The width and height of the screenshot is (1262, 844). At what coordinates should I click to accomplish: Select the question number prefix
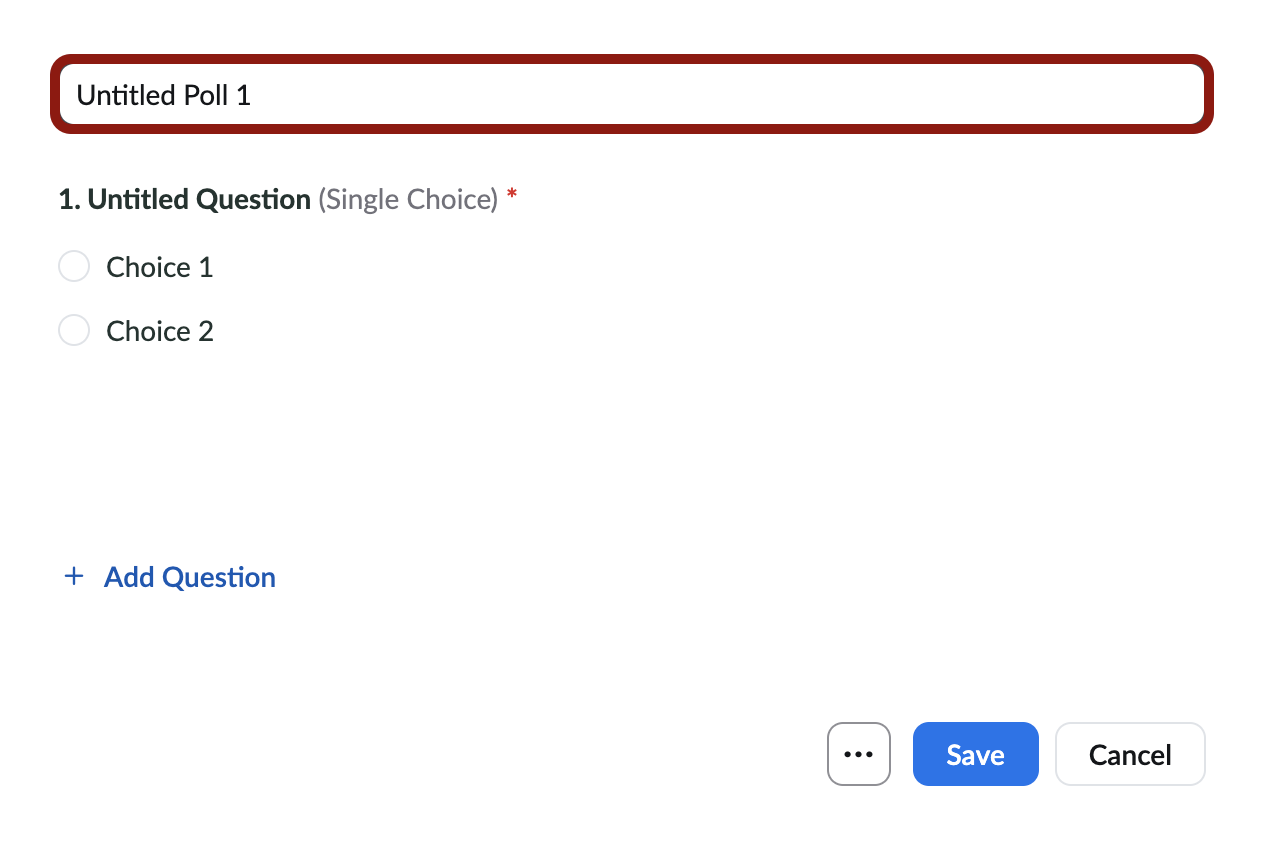(66, 199)
